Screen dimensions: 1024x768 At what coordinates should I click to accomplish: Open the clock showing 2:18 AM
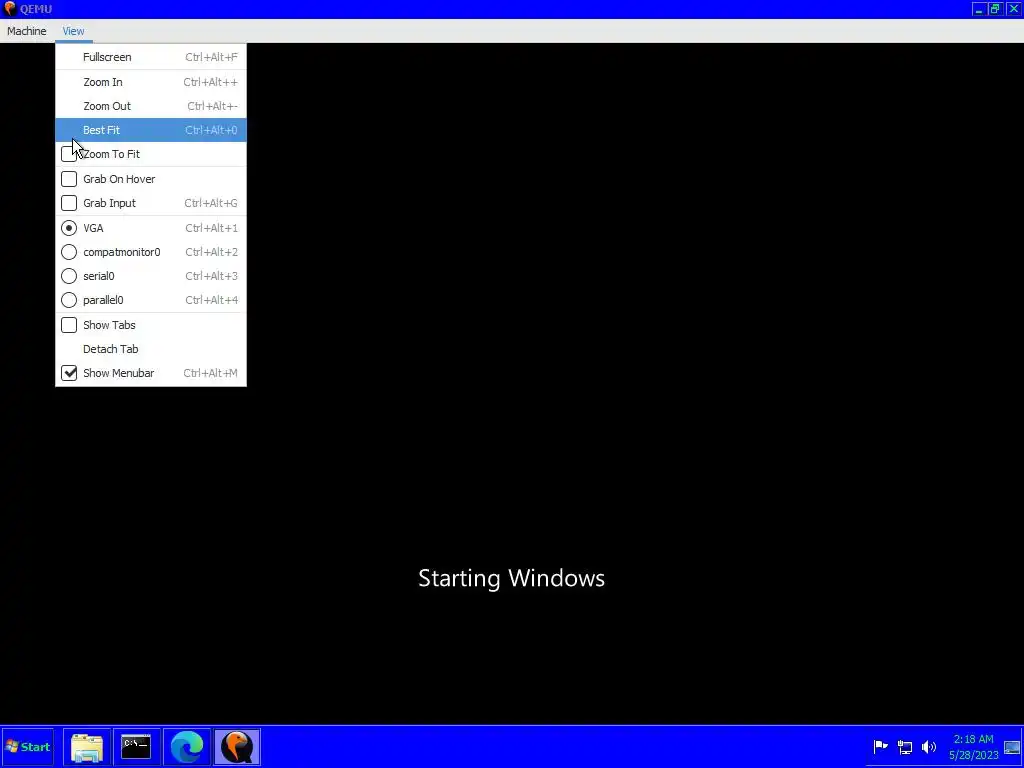tap(974, 747)
